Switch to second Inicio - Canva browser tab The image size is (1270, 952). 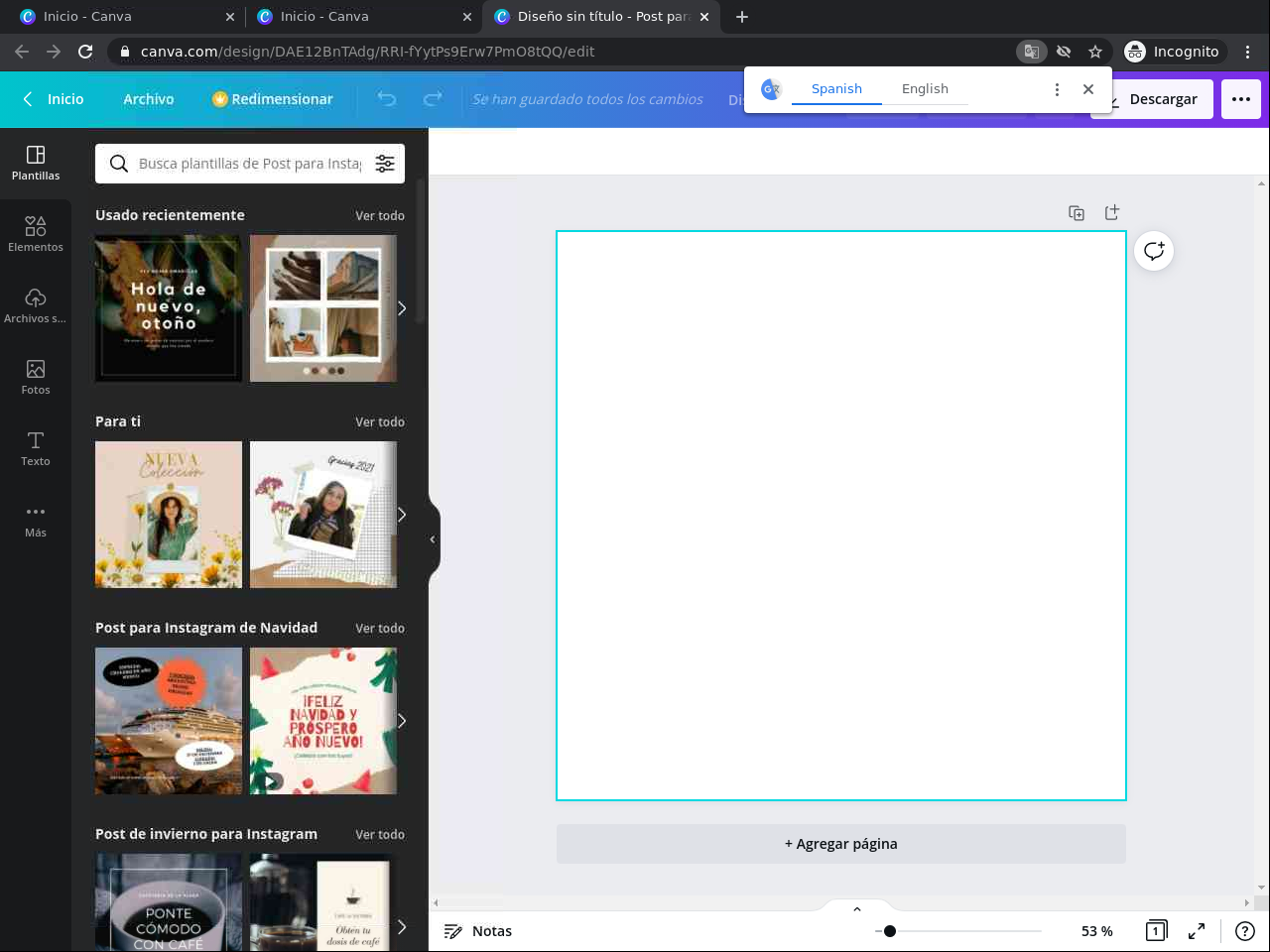click(362, 17)
